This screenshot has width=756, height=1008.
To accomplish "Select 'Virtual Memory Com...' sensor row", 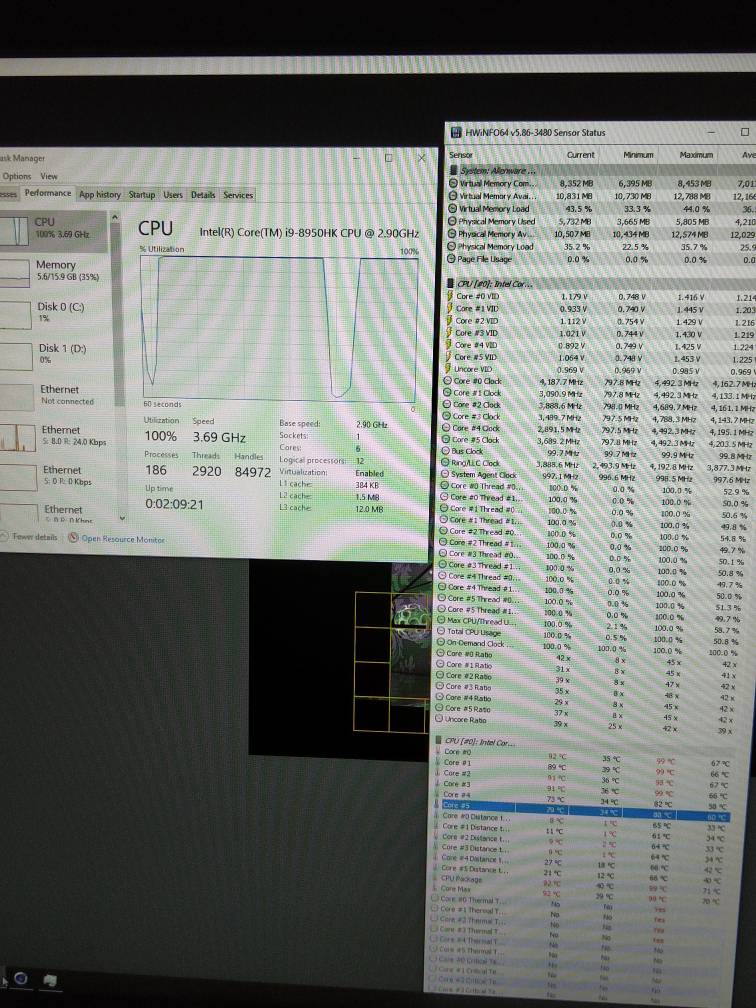I will [x=601, y=183].
